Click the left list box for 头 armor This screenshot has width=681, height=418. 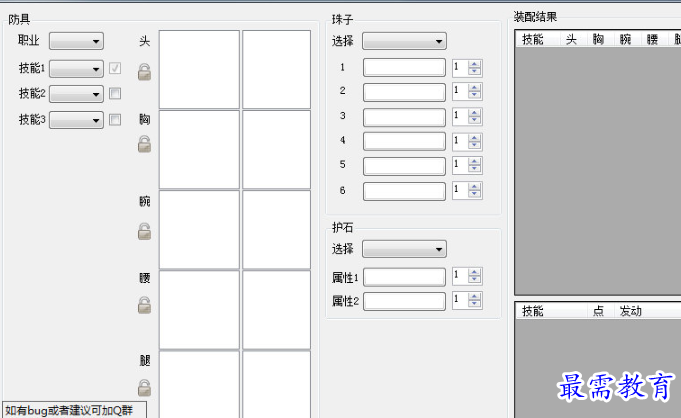coord(199,69)
